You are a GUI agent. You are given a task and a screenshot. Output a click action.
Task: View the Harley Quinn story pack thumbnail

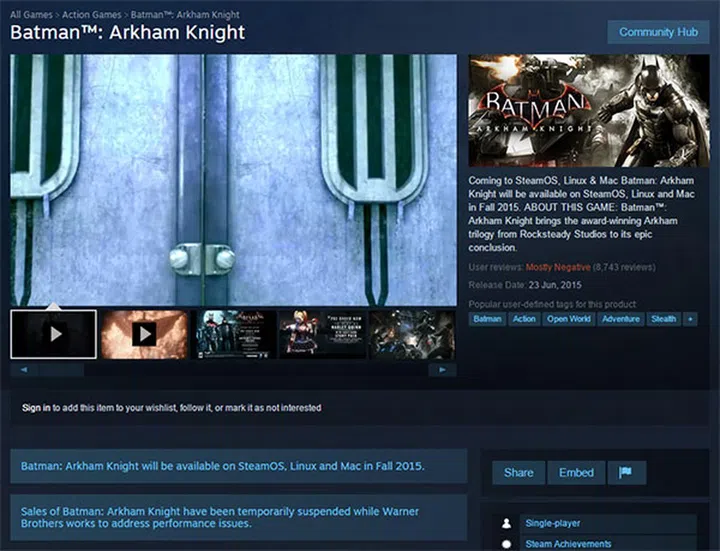coord(323,334)
